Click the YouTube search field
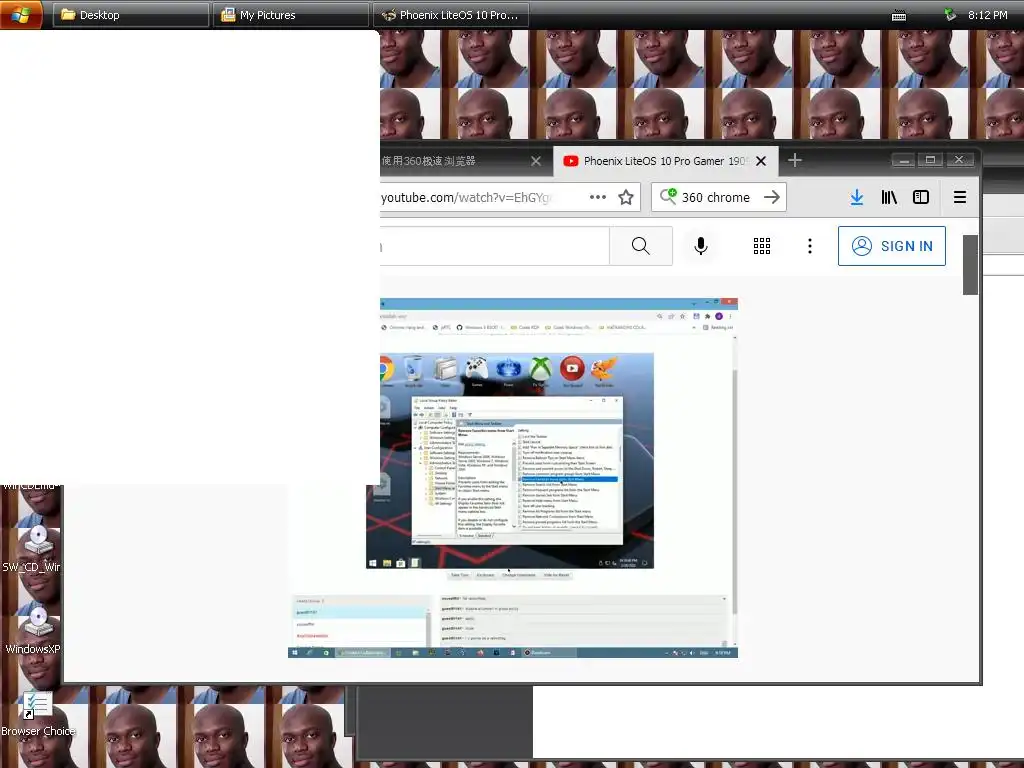 [494, 246]
